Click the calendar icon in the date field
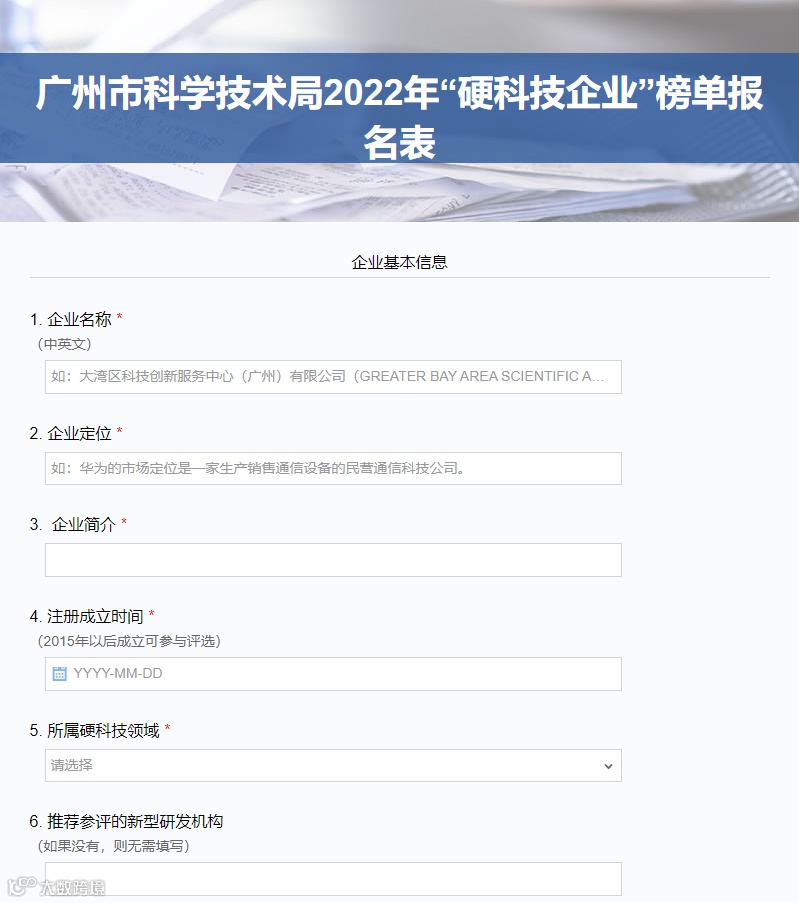Screen dimensions: 799x903 [59, 673]
